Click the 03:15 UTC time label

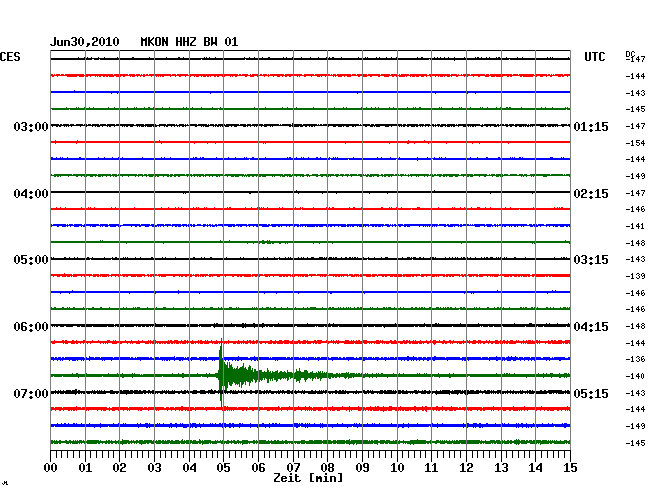click(591, 260)
